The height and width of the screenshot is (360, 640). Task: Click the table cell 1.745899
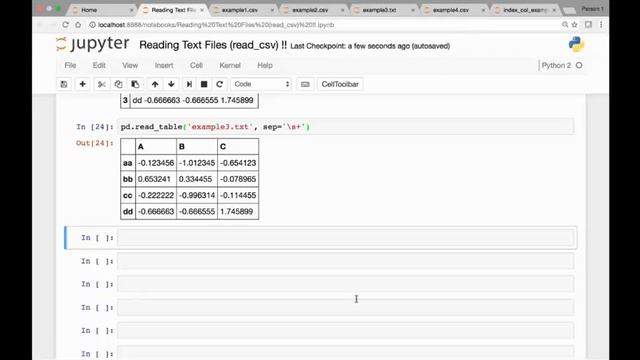point(238,211)
